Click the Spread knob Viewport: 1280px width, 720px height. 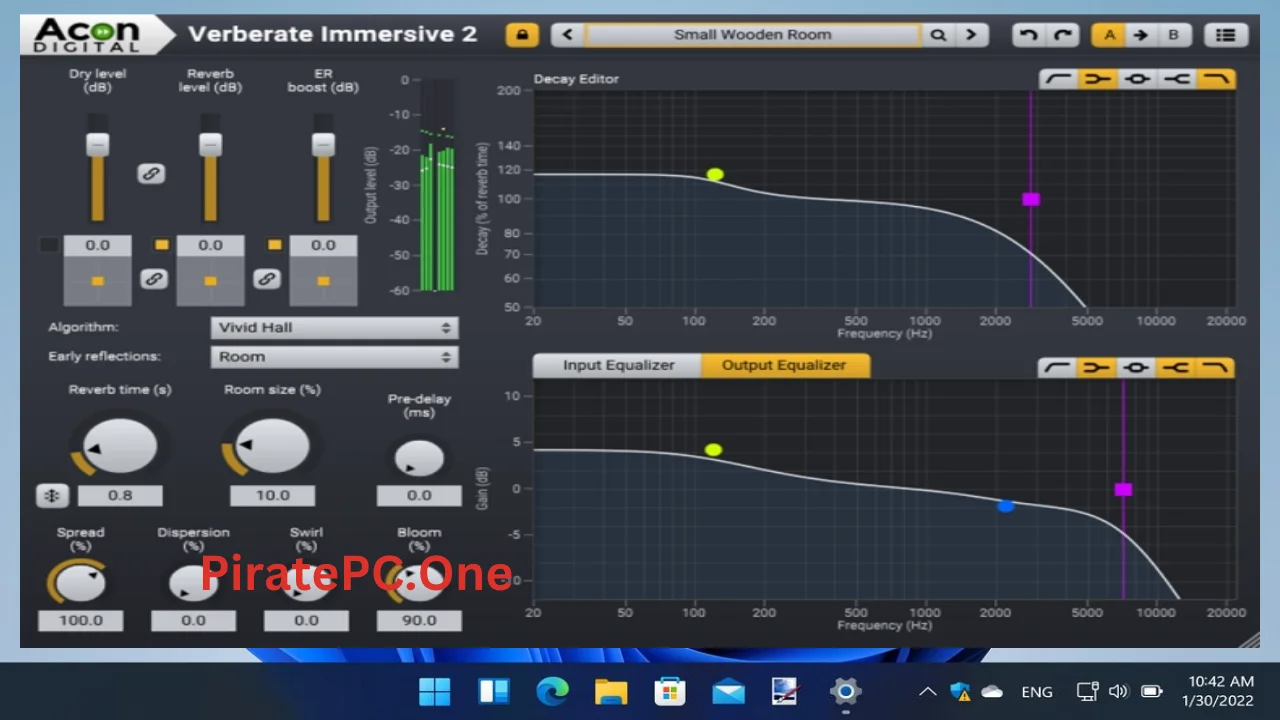(81, 581)
